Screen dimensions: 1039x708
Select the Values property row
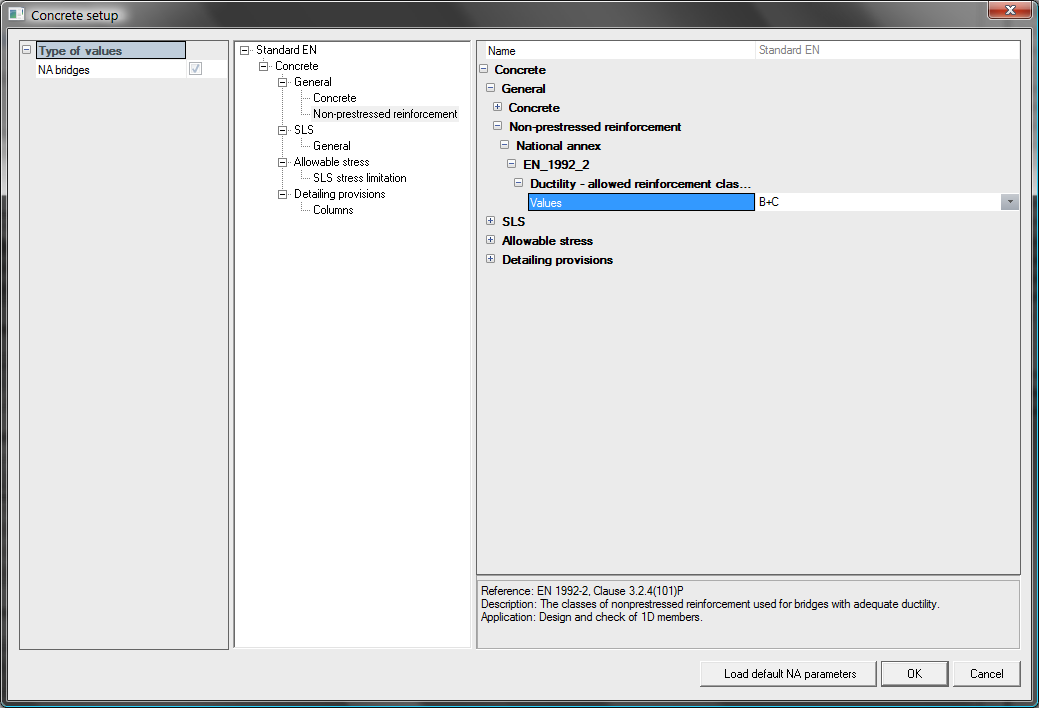click(640, 202)
